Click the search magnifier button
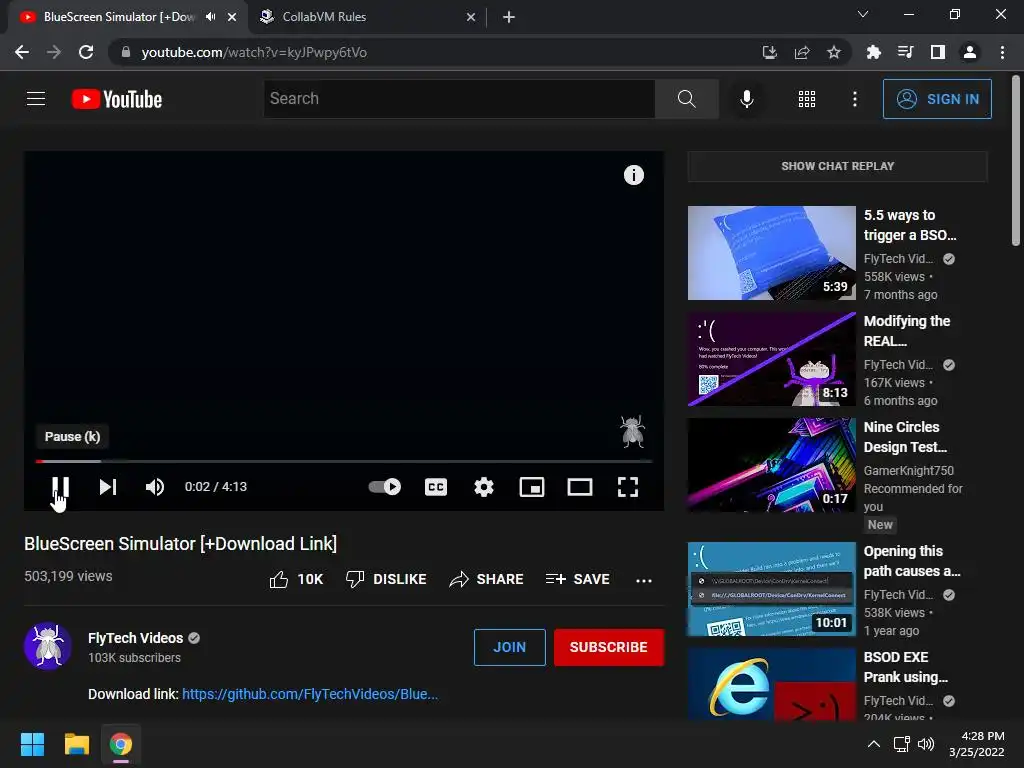1024x768 pixels. [686, 99]
